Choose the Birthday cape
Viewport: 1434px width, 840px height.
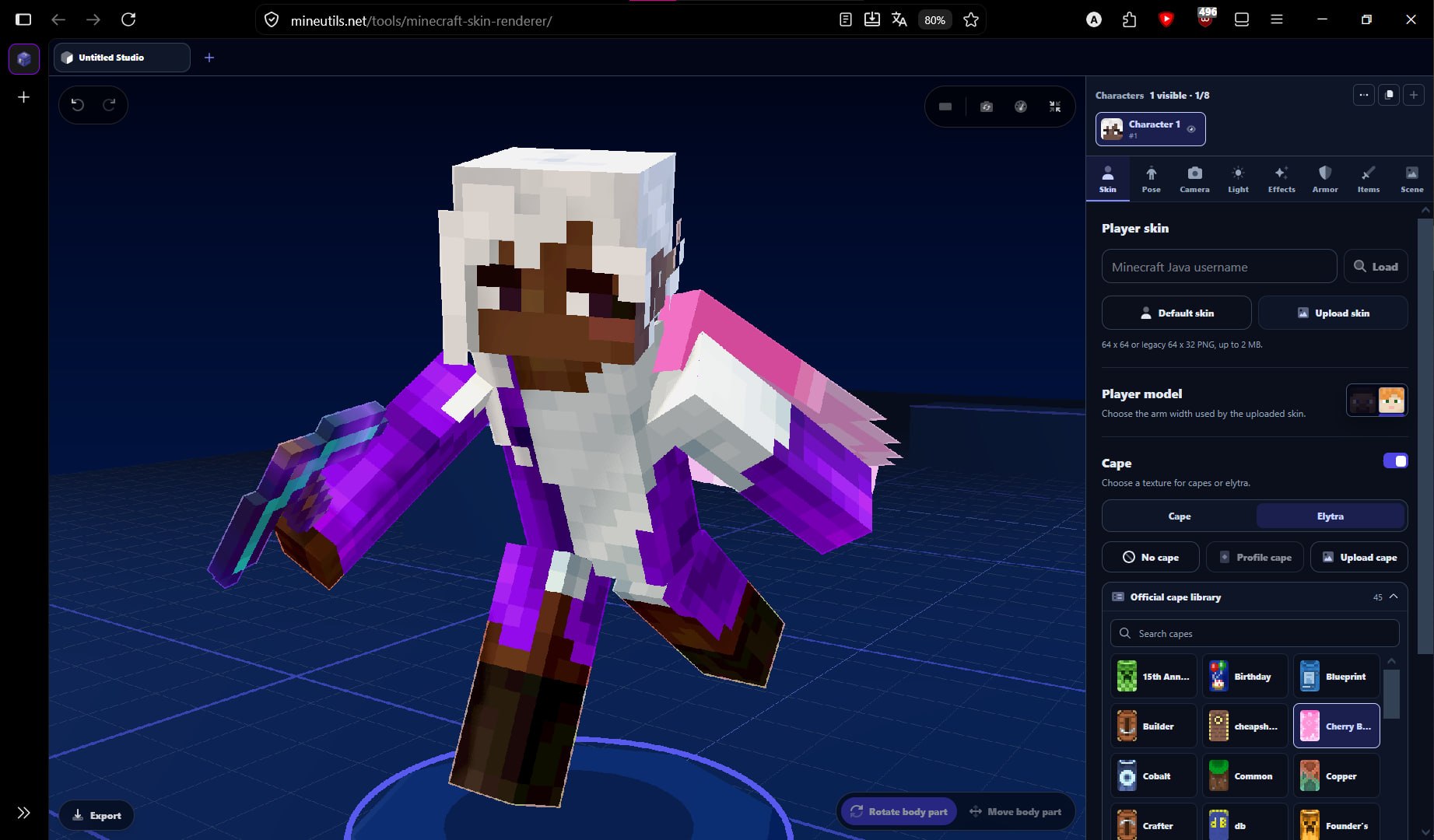(x=1245, y=676)
